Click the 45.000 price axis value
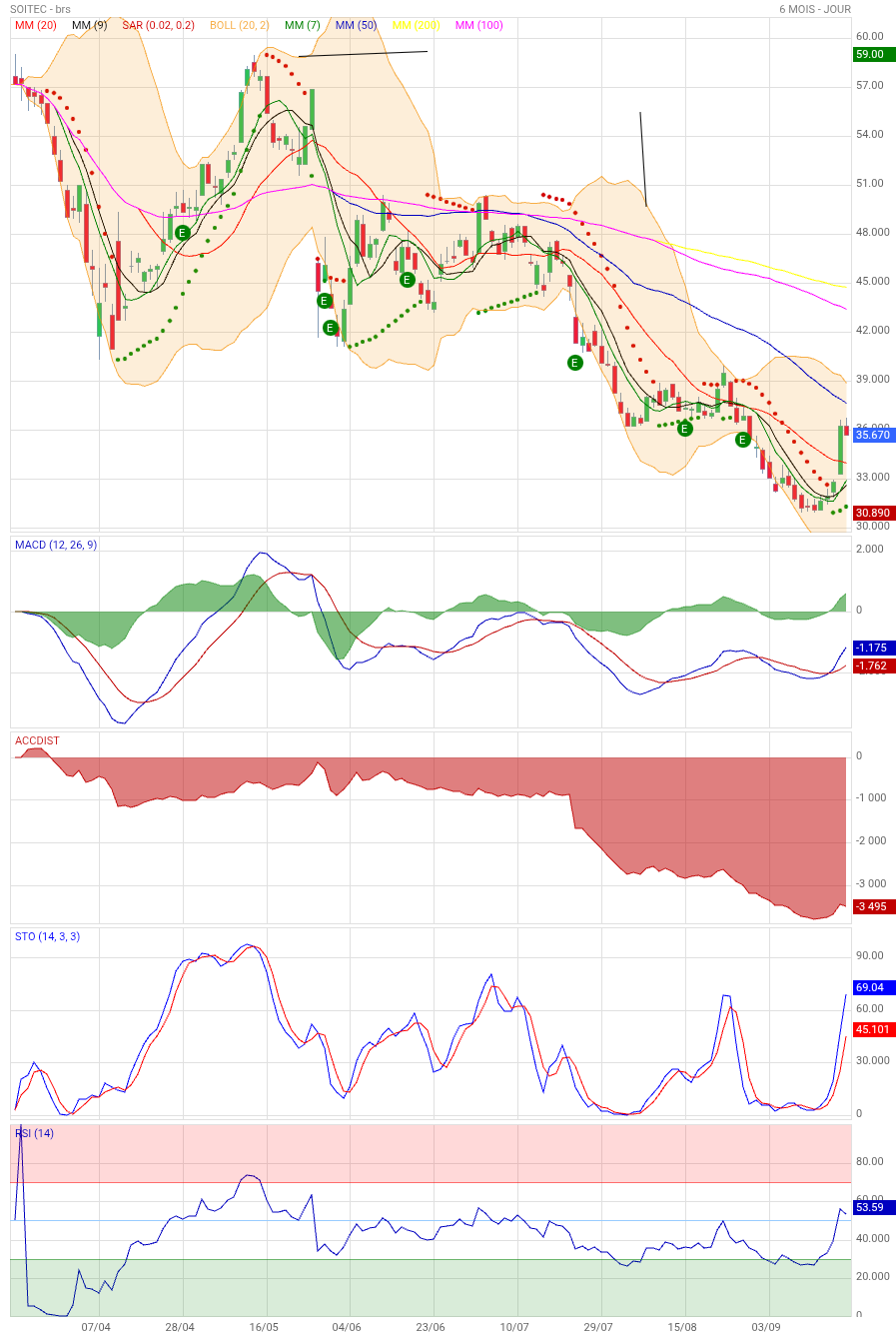Viewport: 896px width, 1337px height. coord(873,281)
